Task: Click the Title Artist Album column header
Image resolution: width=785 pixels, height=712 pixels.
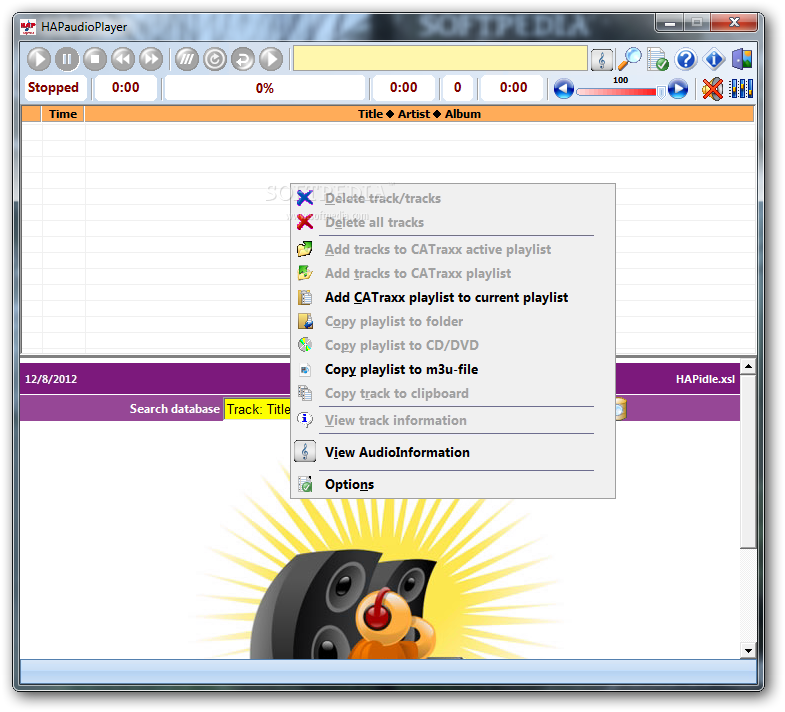Action: tap(419, 114)
